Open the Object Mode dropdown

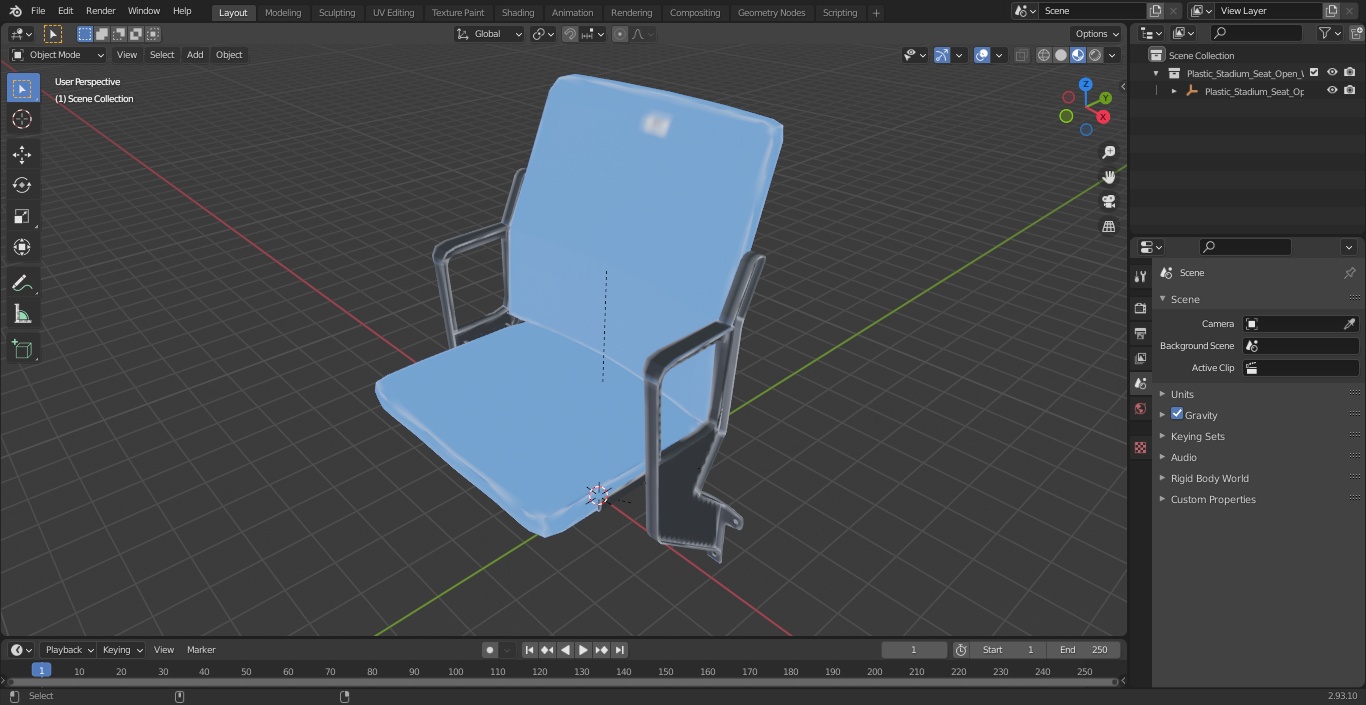pyautogui.click(x=58, y=55)
